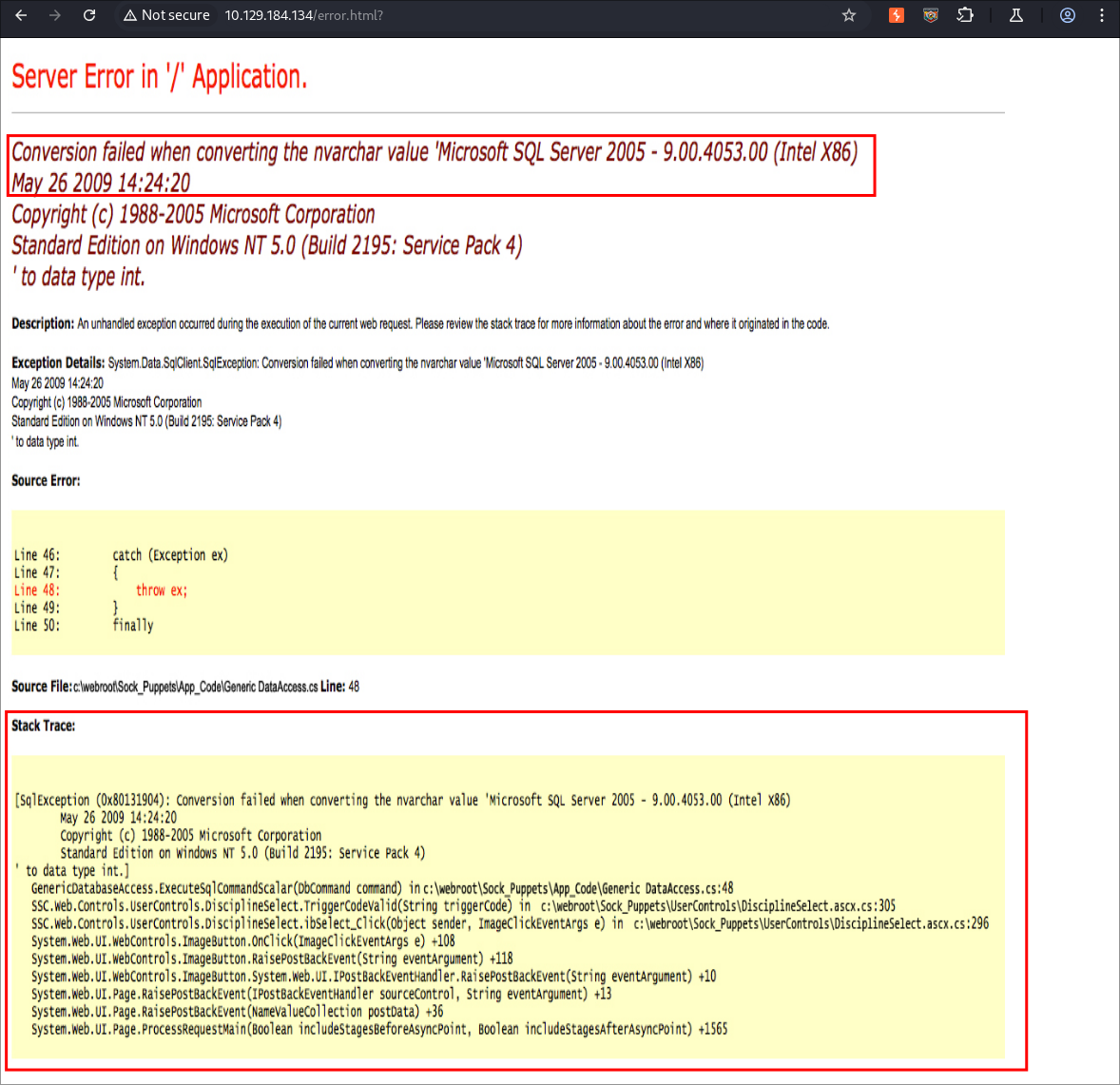Click the "ImageButton.RaisePostBackEvent" +118 stack frame

[272, 959]
